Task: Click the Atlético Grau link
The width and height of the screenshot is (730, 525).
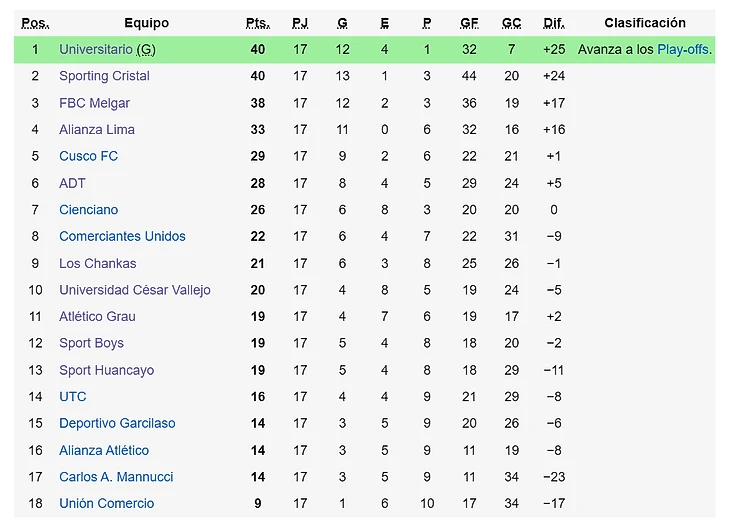Action: pos(97,316)
